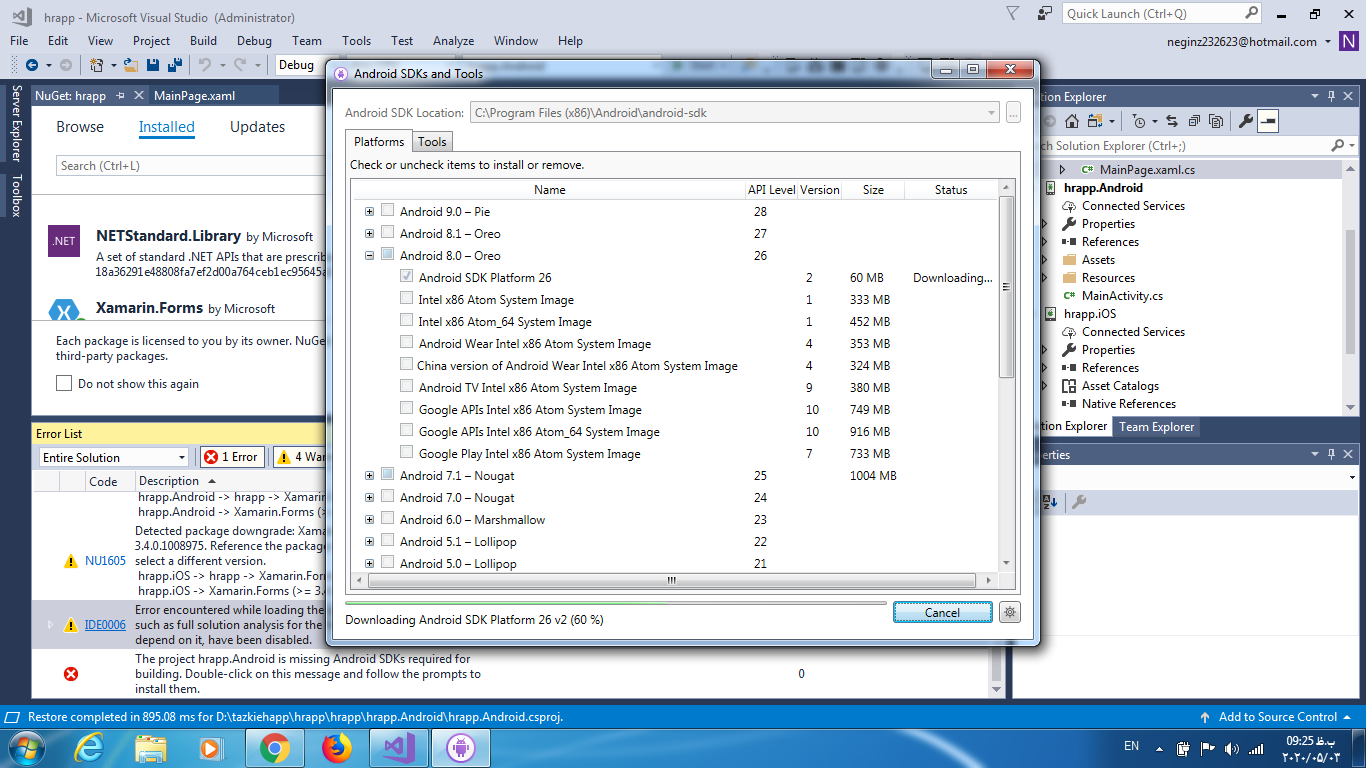
Task: Click the Navigate Backward toolbar icon
Action: [x=31, y=65]
